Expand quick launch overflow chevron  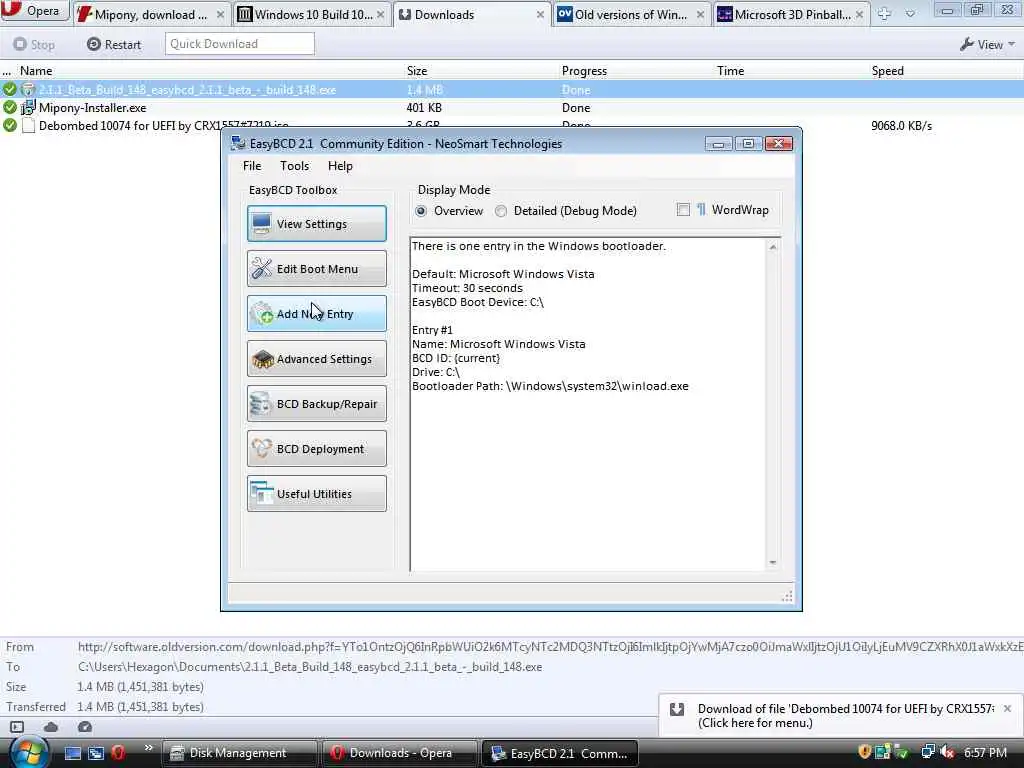[148, 748]
